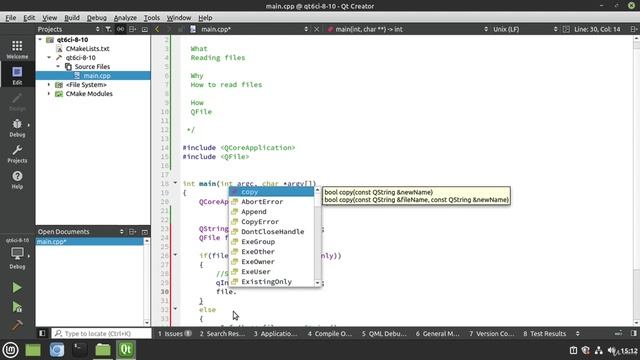
Task: Split the editor view
Action: [633, 29]
